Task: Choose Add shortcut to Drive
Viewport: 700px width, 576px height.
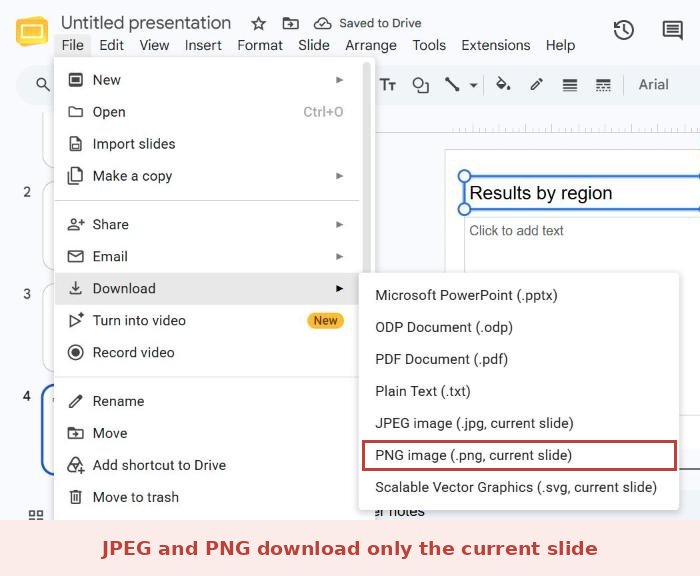Action: [207, 465]
